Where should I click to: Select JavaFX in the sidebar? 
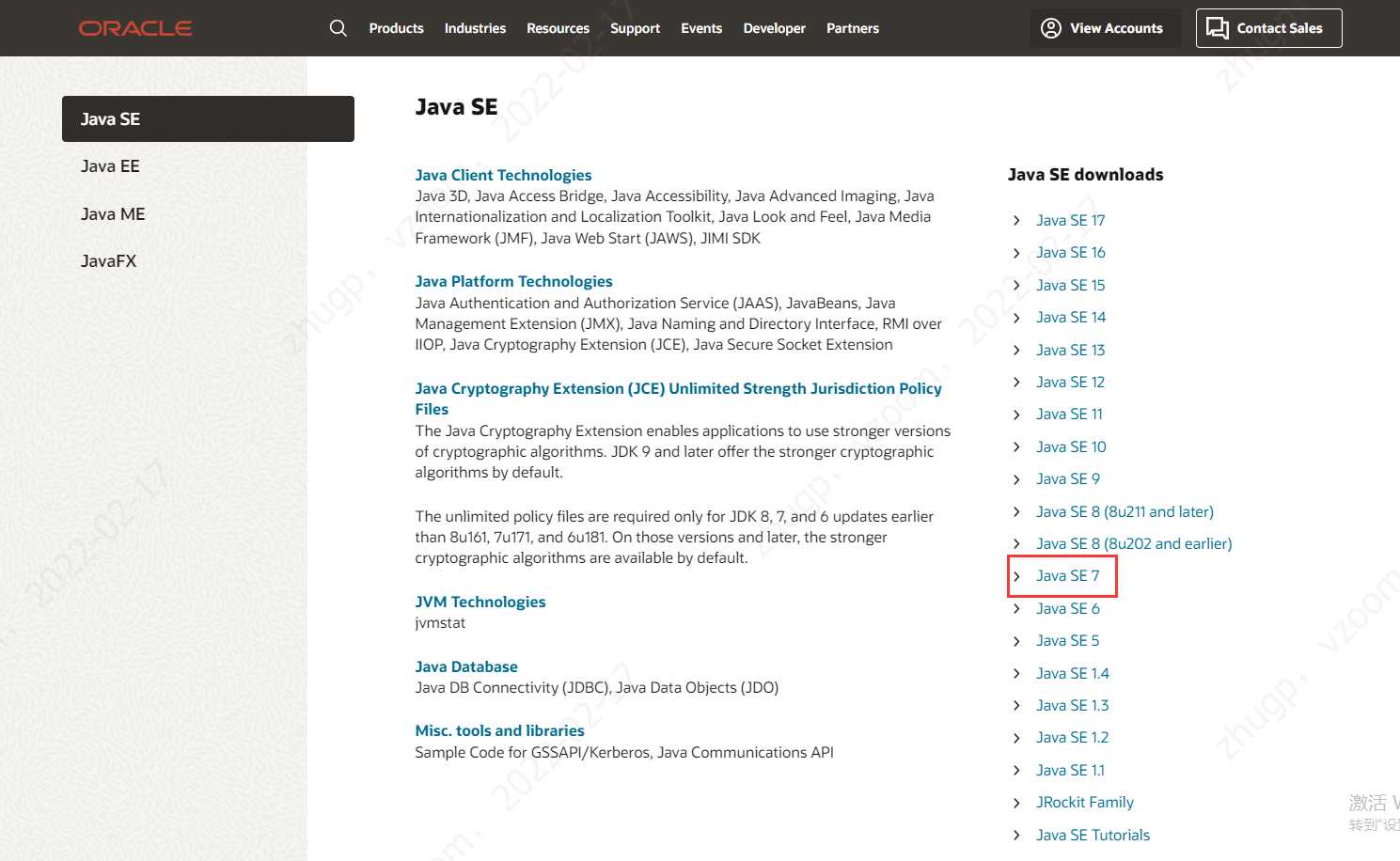click(x=108, y=261)
